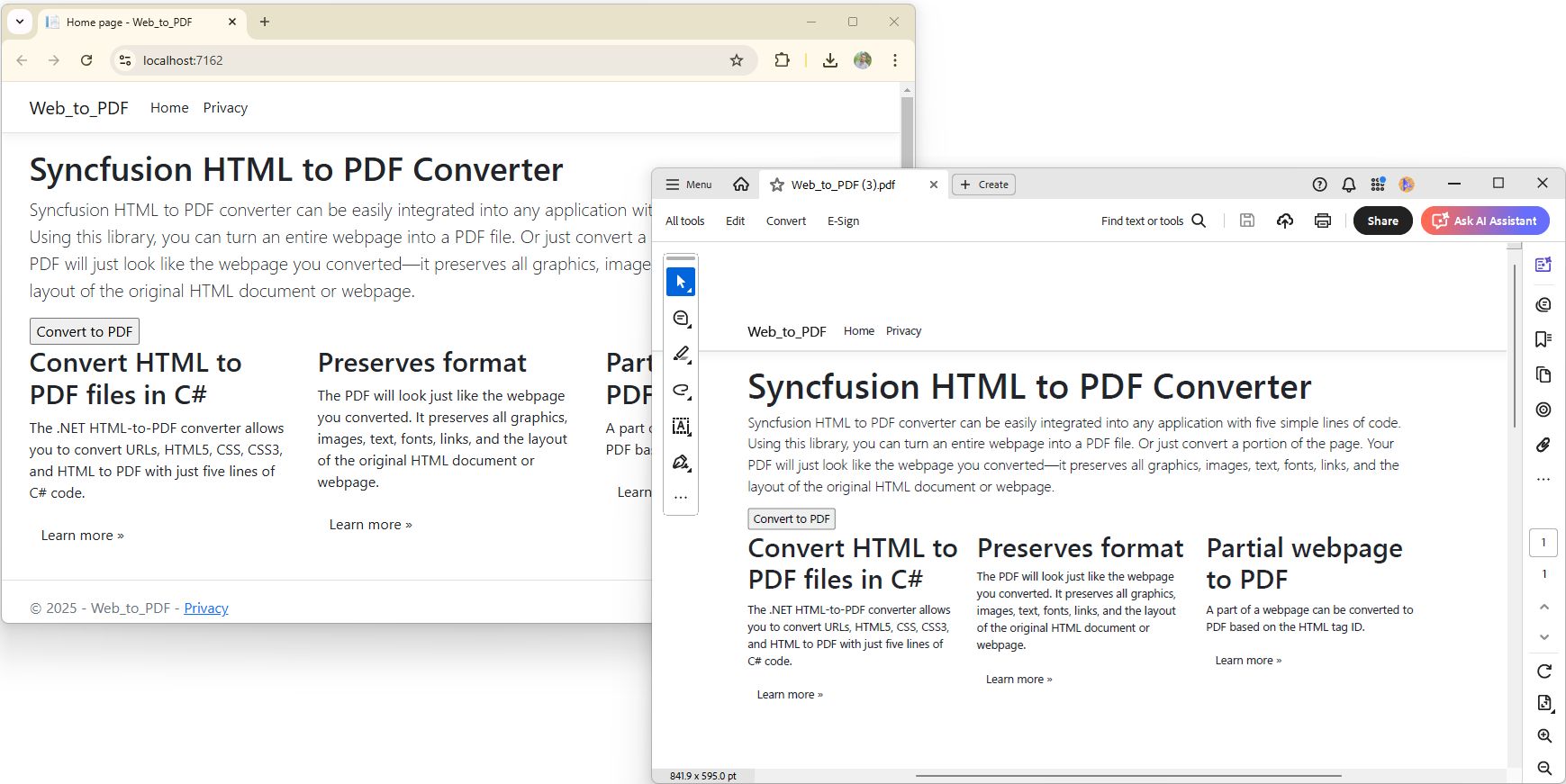Expand more tools in the quick toolbar
The image size is (1566, 784).
(x=681, y=497)
